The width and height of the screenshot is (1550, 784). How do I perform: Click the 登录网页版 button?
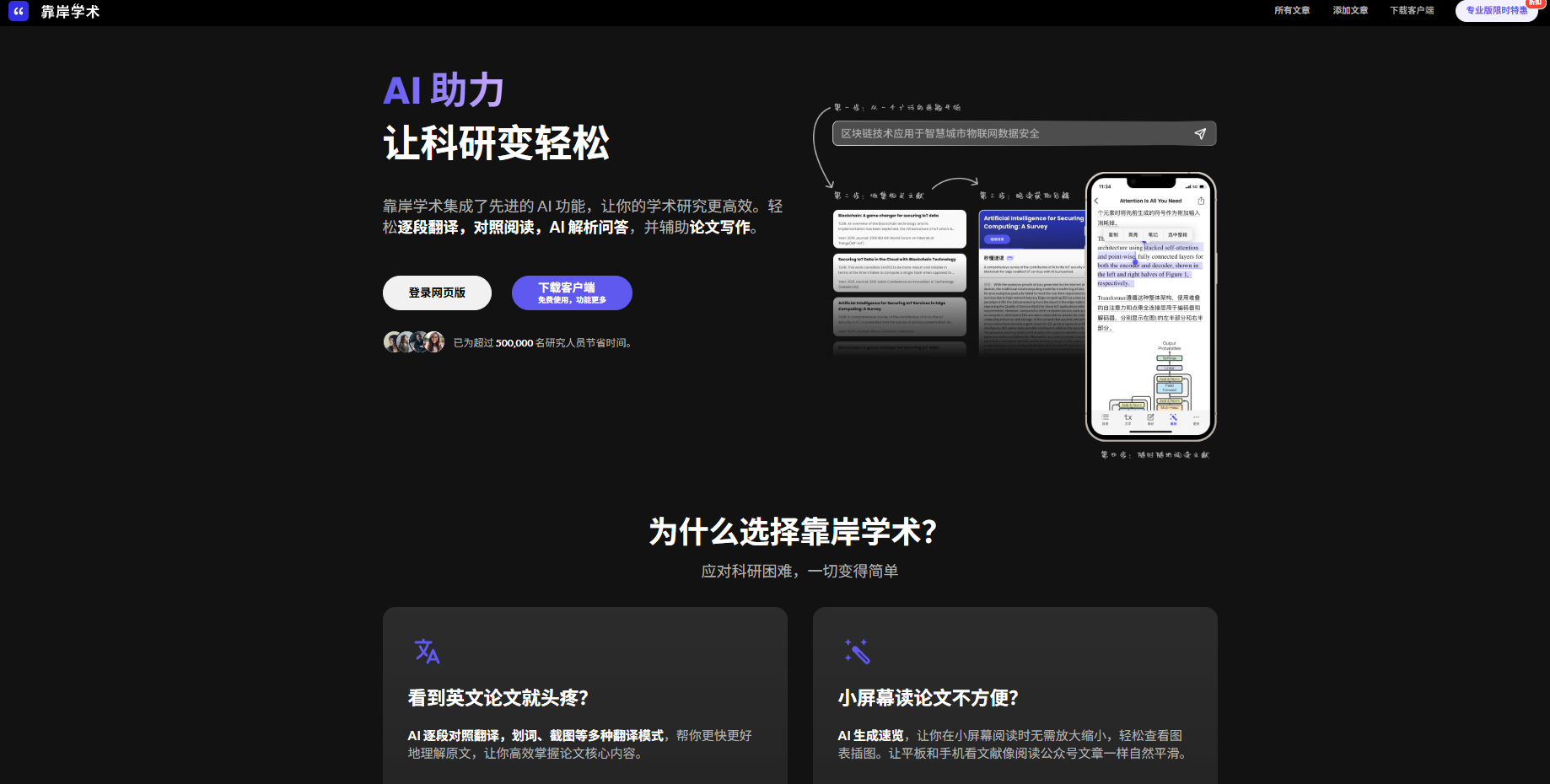point(437,293)
